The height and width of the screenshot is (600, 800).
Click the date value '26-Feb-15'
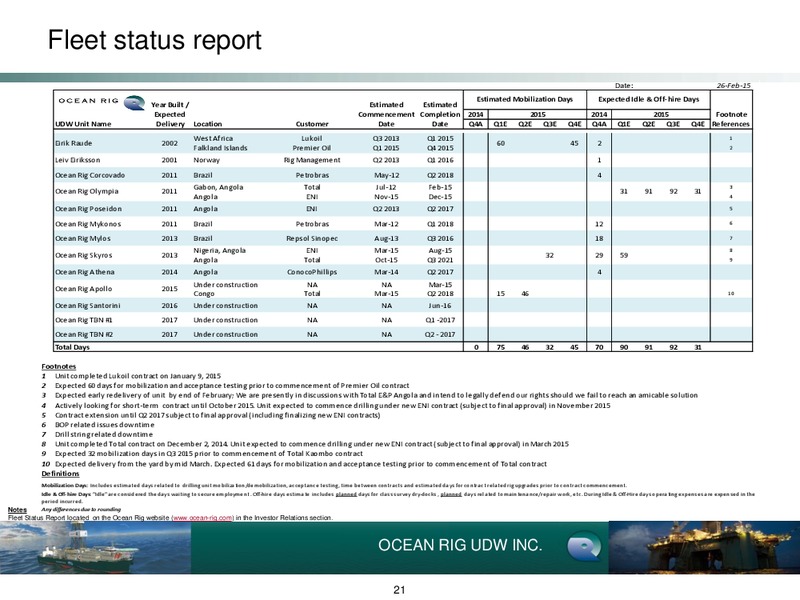click(734, 86)
